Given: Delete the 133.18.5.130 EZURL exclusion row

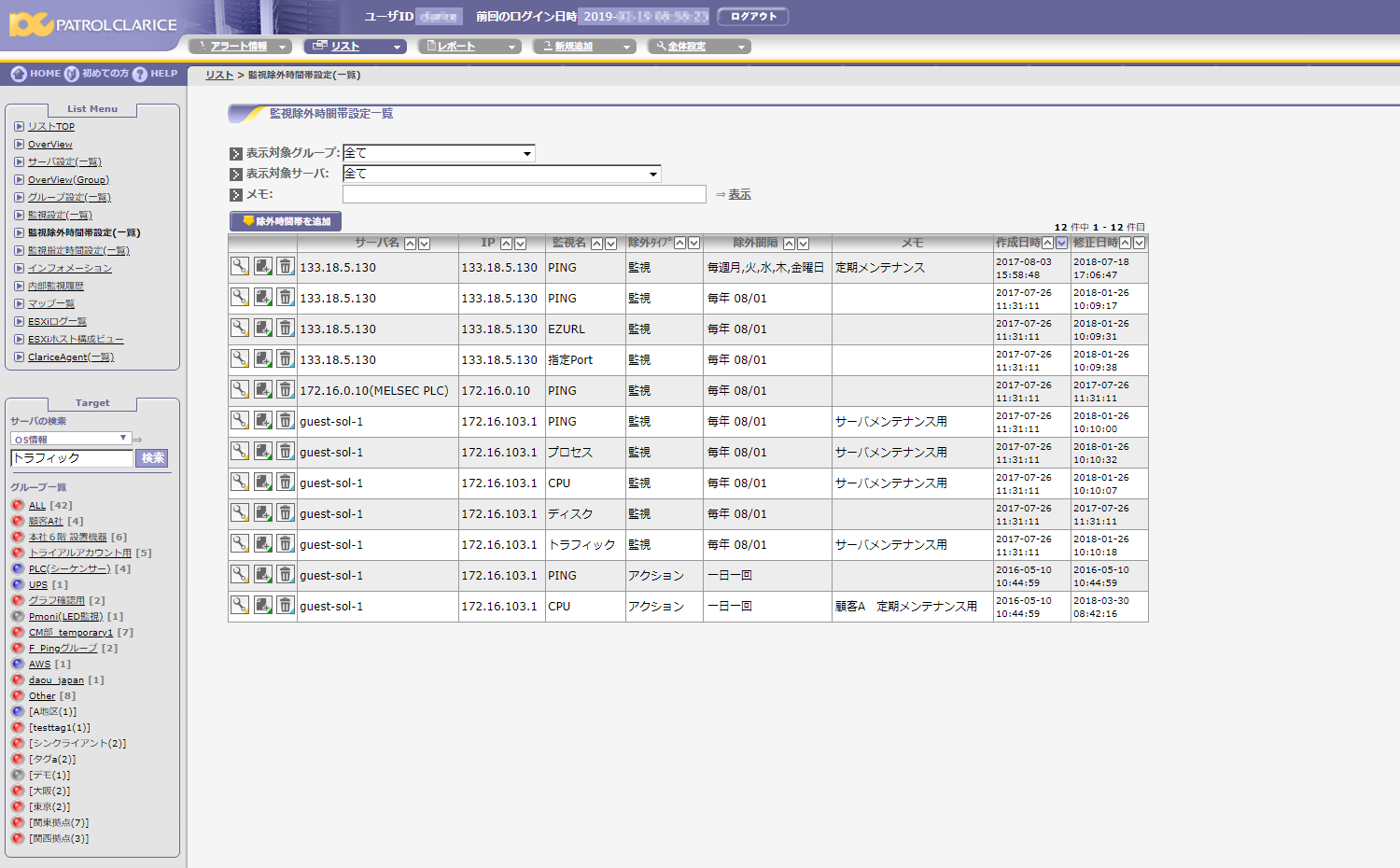Looking at the screenshot, I should point(286,328).
